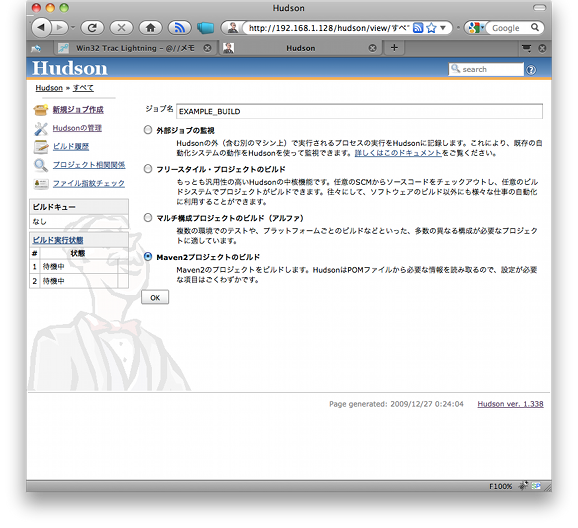
Task: Open the すべて breadcrumb link
Action: [83, 88]
